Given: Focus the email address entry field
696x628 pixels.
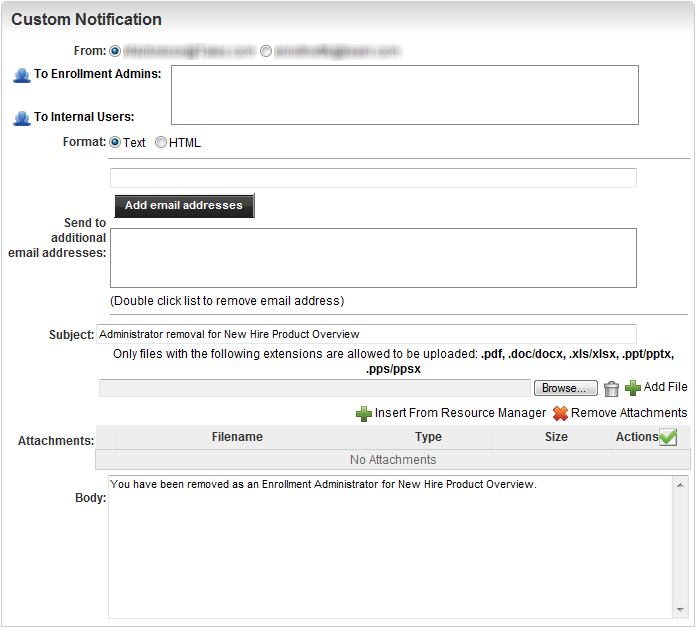Looking at the screenshot, I should 373,178.
